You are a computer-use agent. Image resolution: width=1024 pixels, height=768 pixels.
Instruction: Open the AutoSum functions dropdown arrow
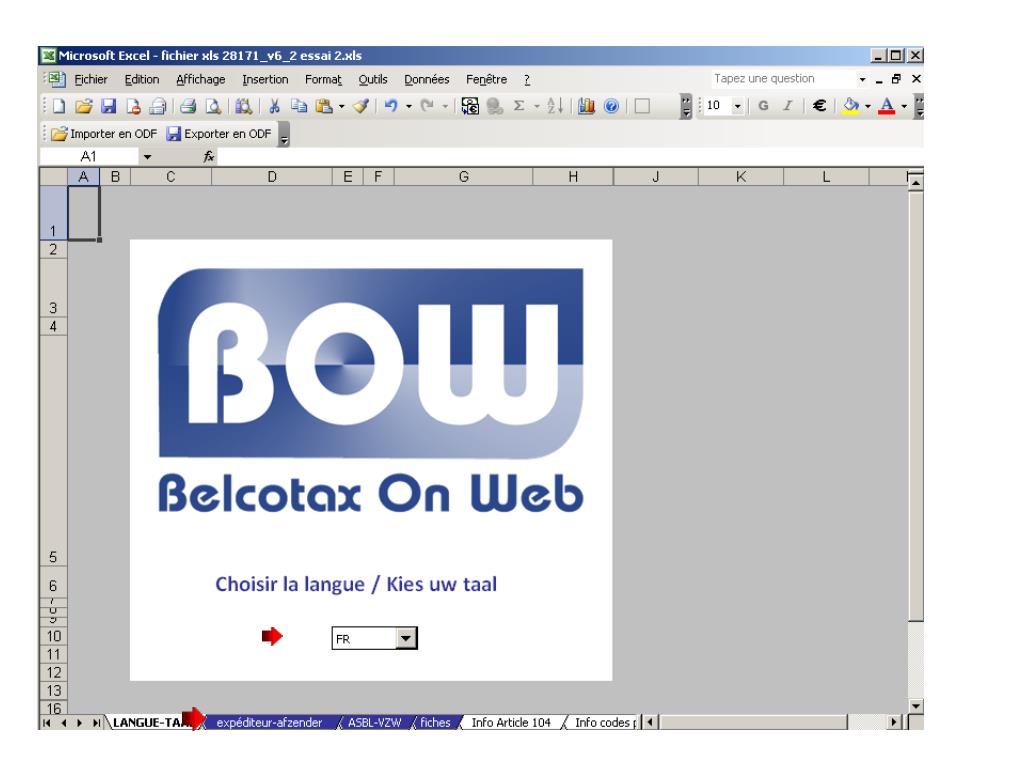537,106
